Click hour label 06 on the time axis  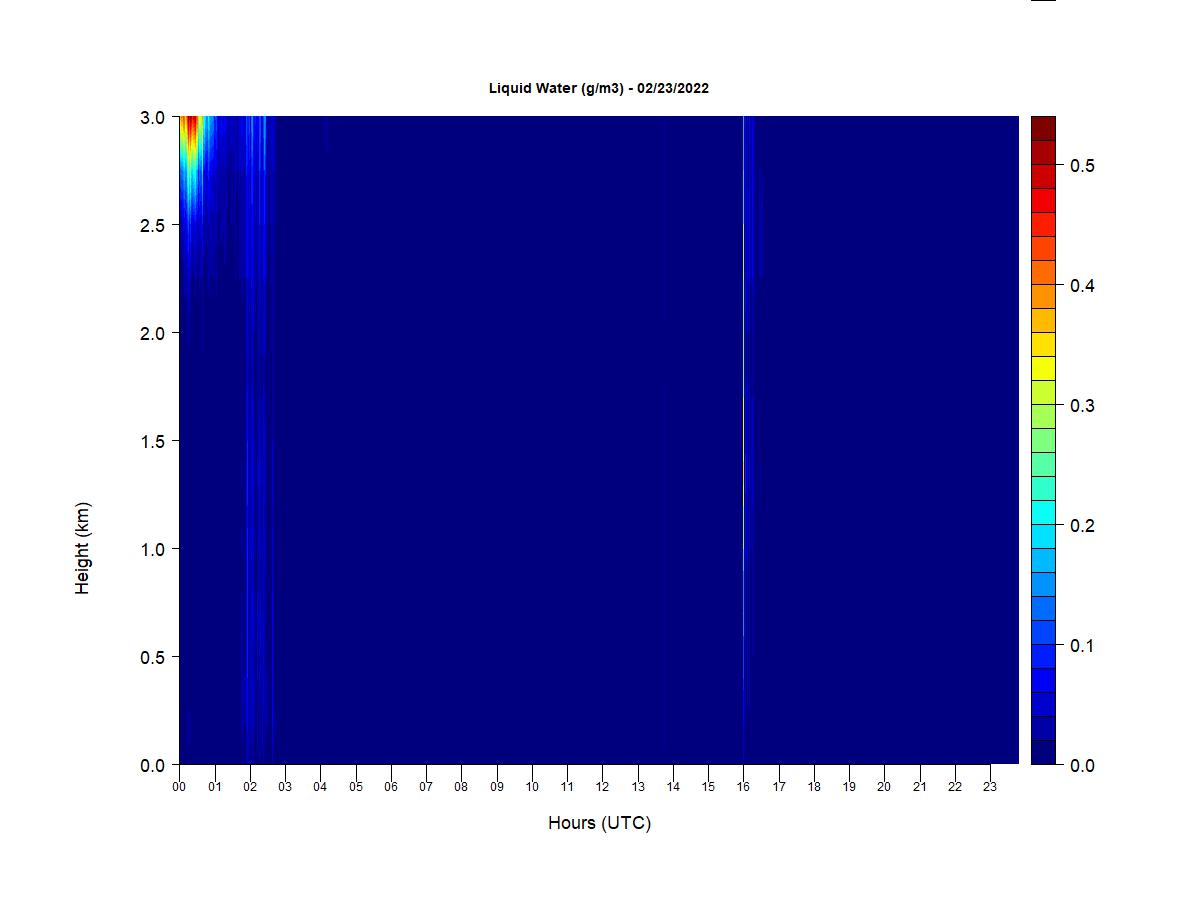coord(391,786)
